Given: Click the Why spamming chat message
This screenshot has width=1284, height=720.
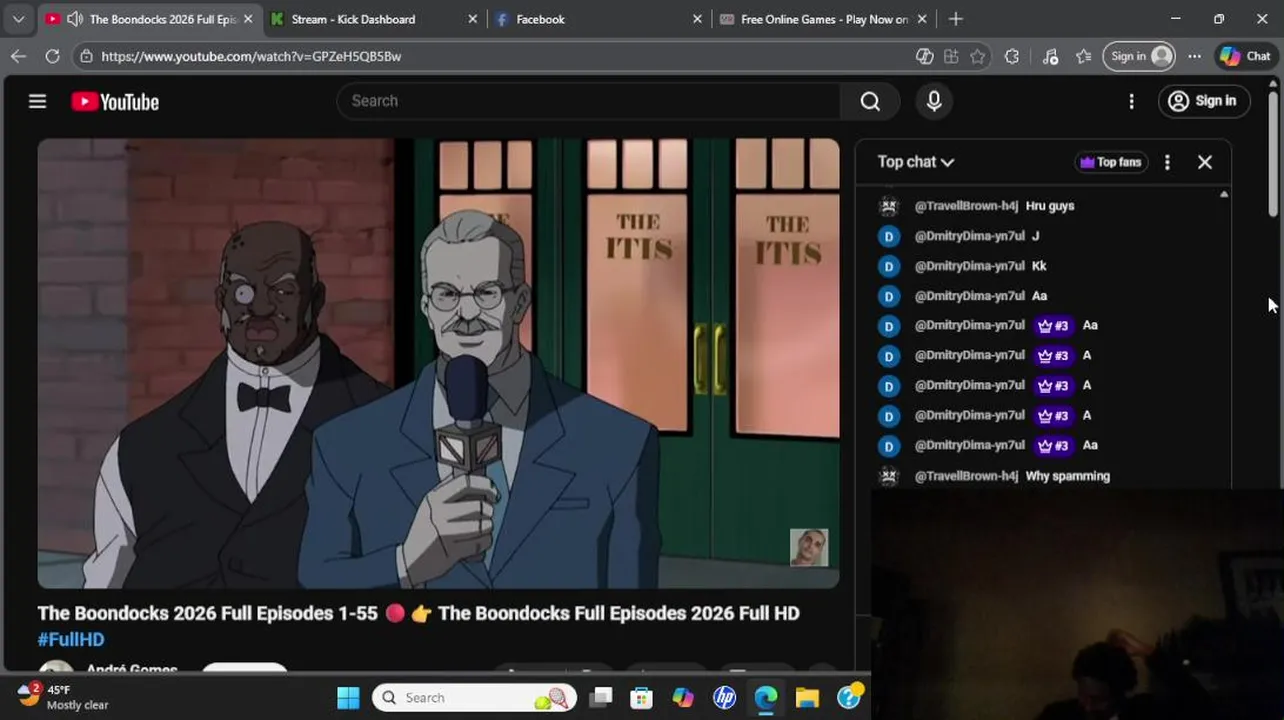Looking at the screenshot, I should pos(1068,476).
